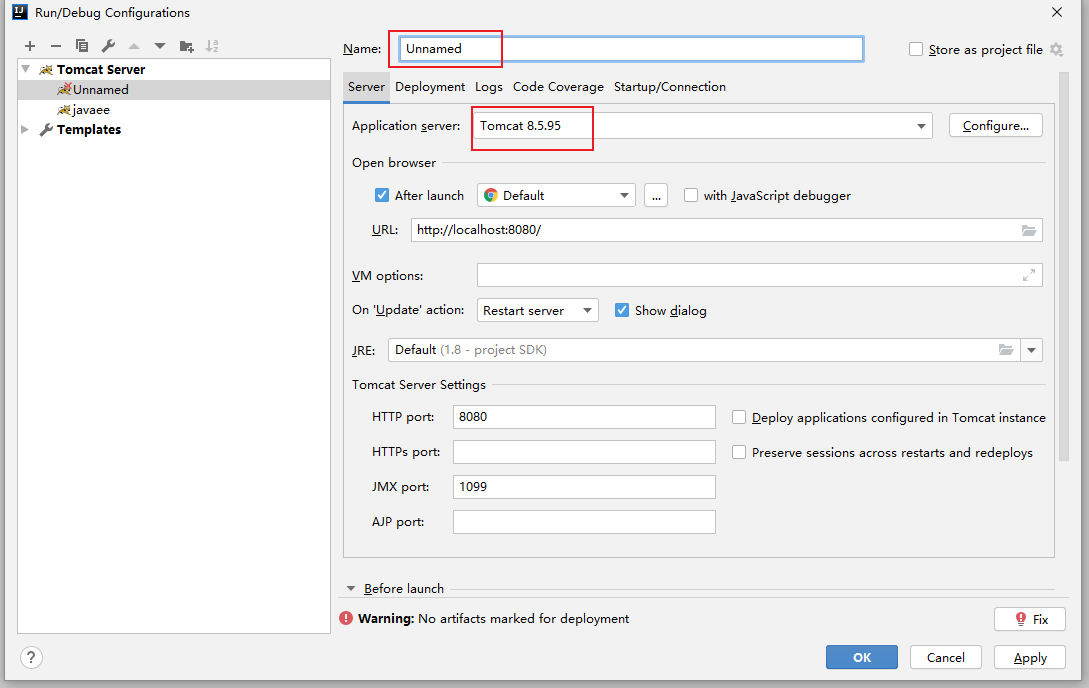Uncheck After launch checkbox
This screenshot has height=688, width=1089.
pyautogui.click(x=381, y=195)
